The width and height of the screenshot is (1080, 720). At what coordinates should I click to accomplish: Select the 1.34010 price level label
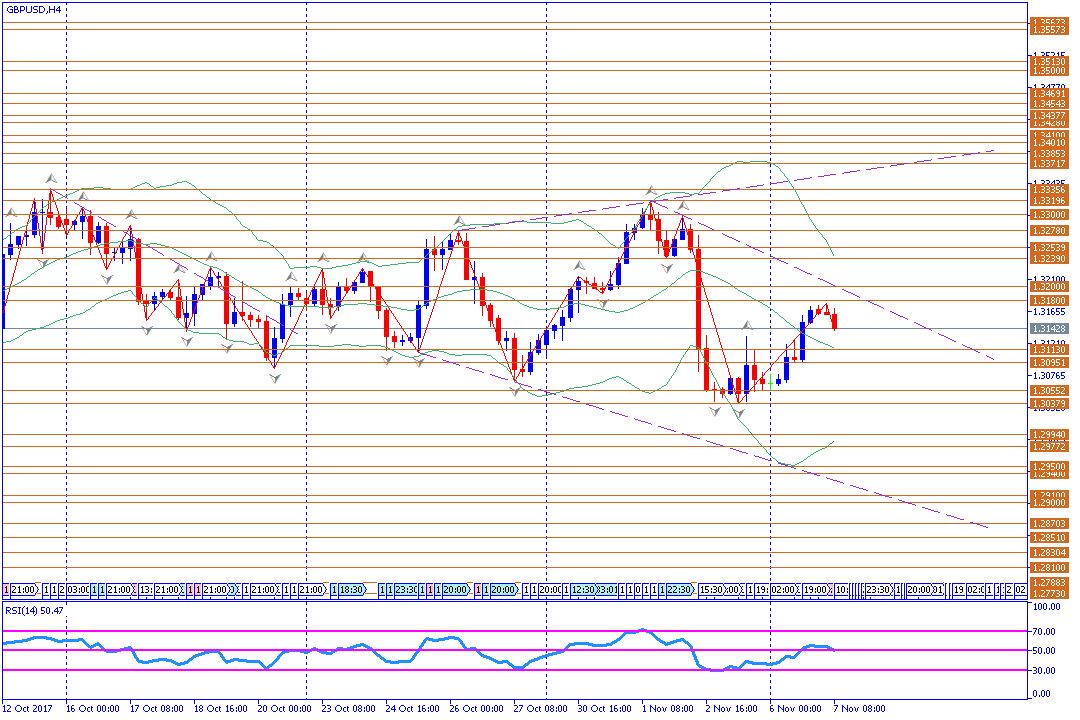1049,143
